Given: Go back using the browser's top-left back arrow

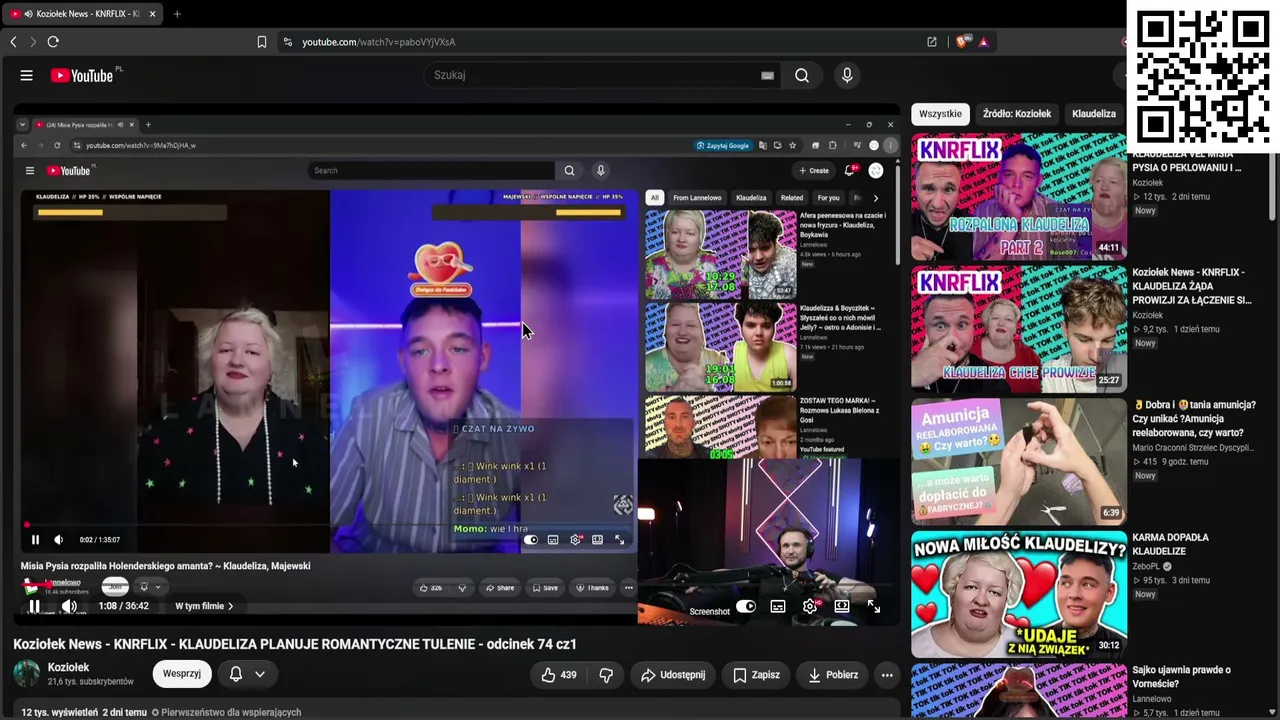Looking at the screenshot, I should (13, 42).
